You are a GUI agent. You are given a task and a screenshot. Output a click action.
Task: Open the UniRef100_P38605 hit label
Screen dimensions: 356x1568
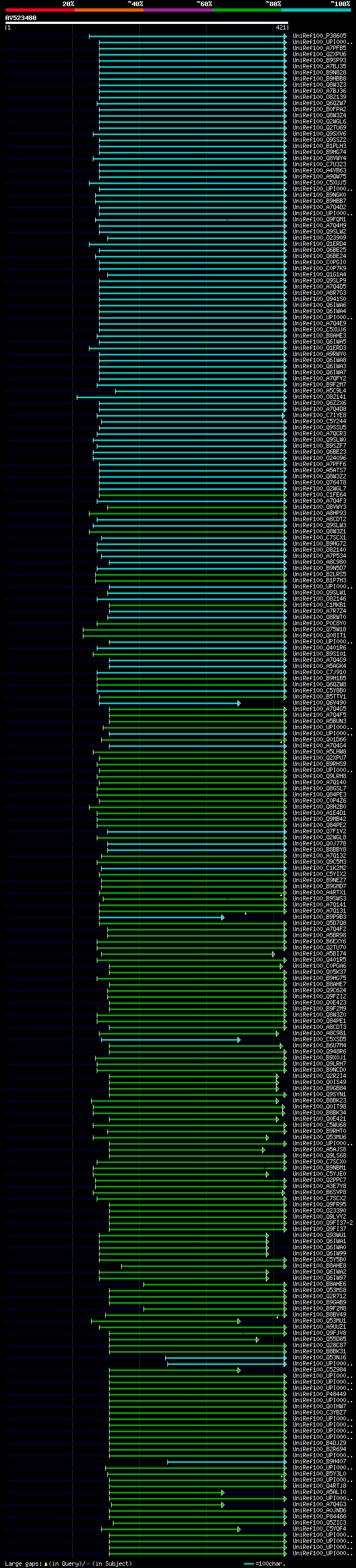[319, 36]
